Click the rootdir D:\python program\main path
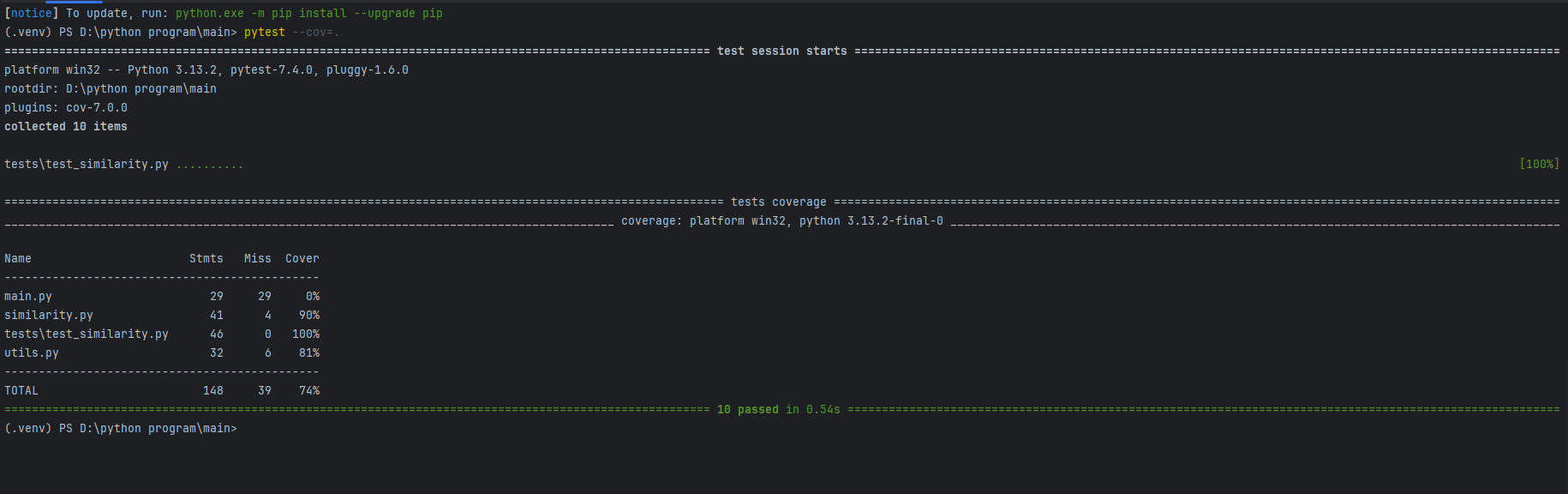 coord(141,88)
